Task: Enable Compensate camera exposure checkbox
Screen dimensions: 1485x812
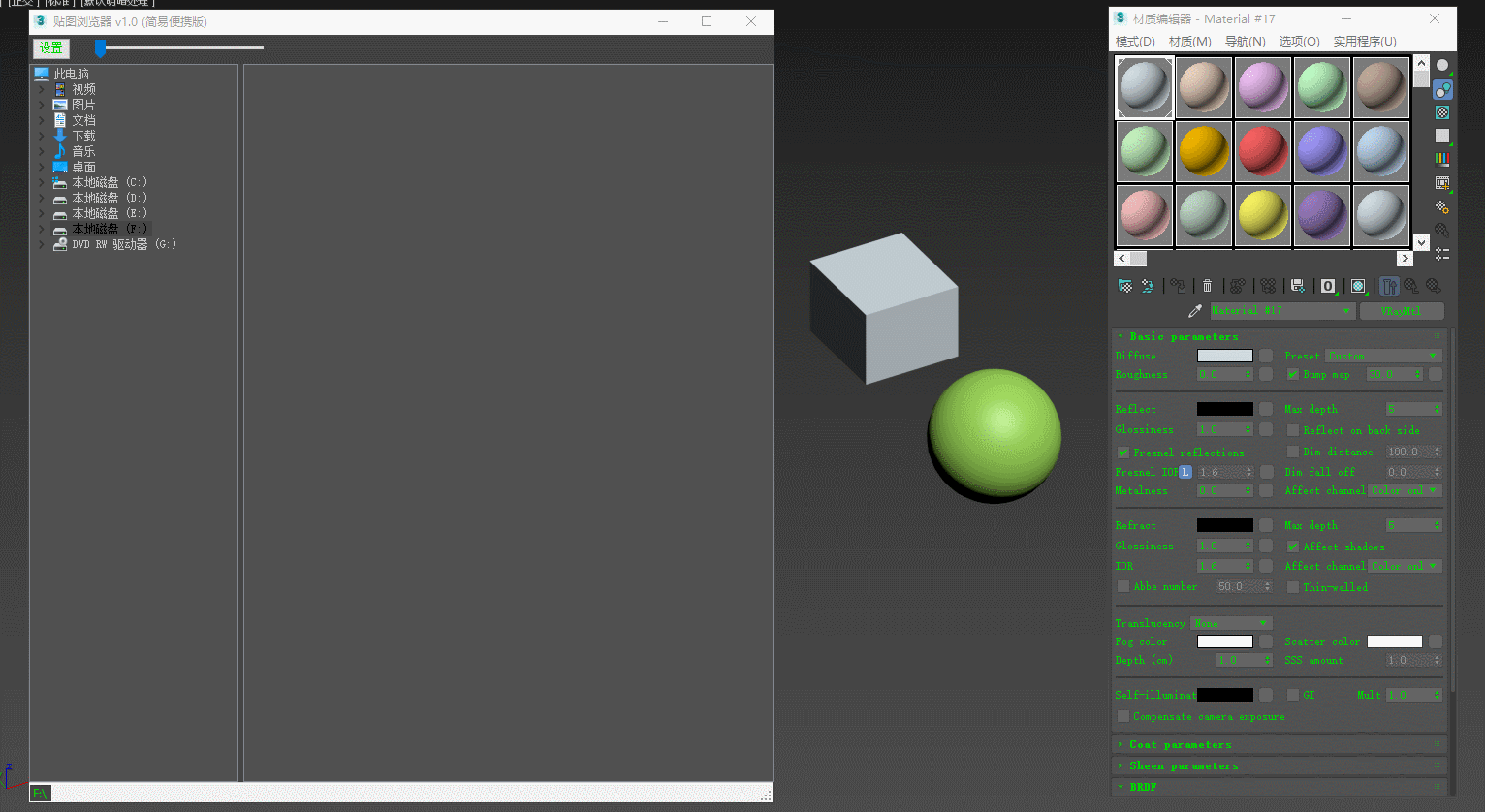Action: pyautogui.click(x=1122, y=716)
